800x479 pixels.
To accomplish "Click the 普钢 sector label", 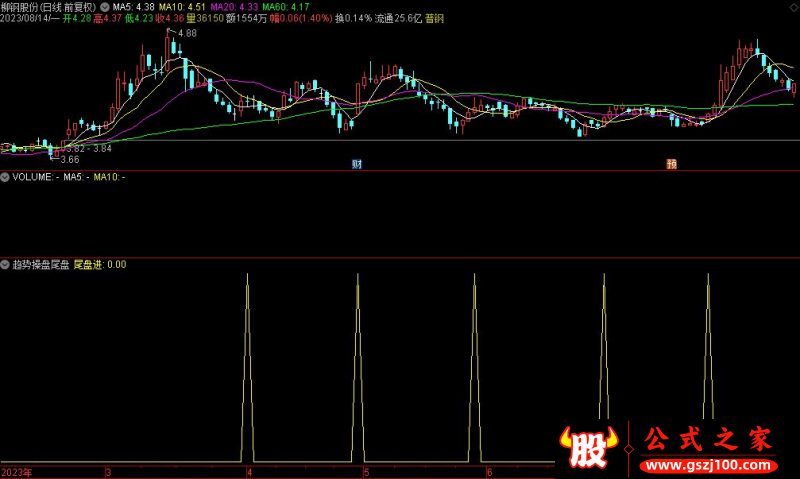I will [x=434, y=18].
